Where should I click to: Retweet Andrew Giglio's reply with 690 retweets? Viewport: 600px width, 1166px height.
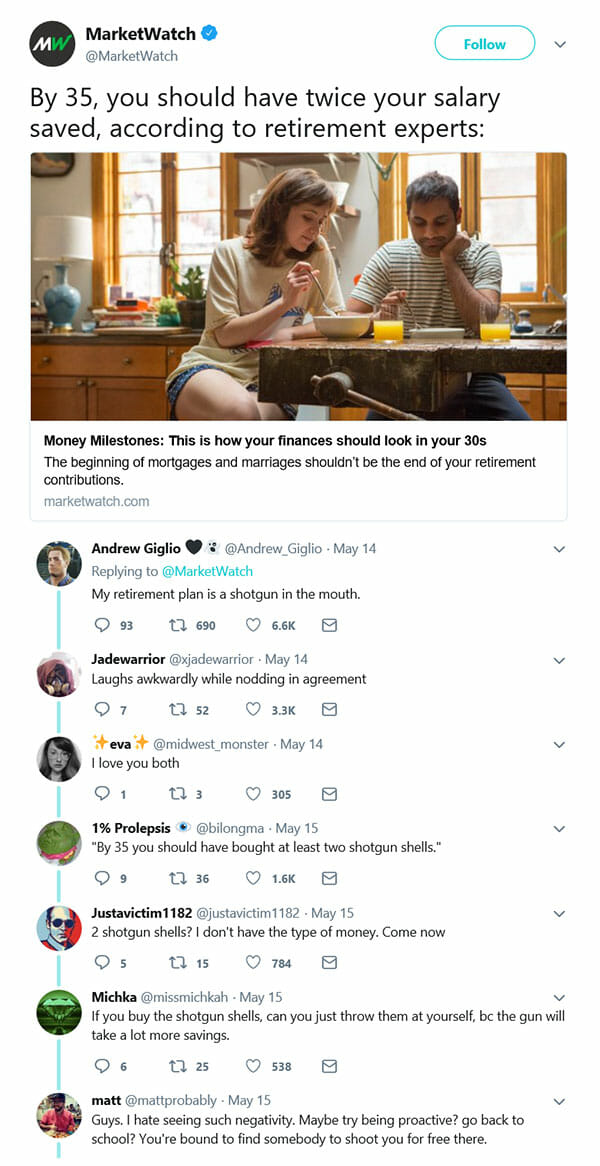[178, 625]
